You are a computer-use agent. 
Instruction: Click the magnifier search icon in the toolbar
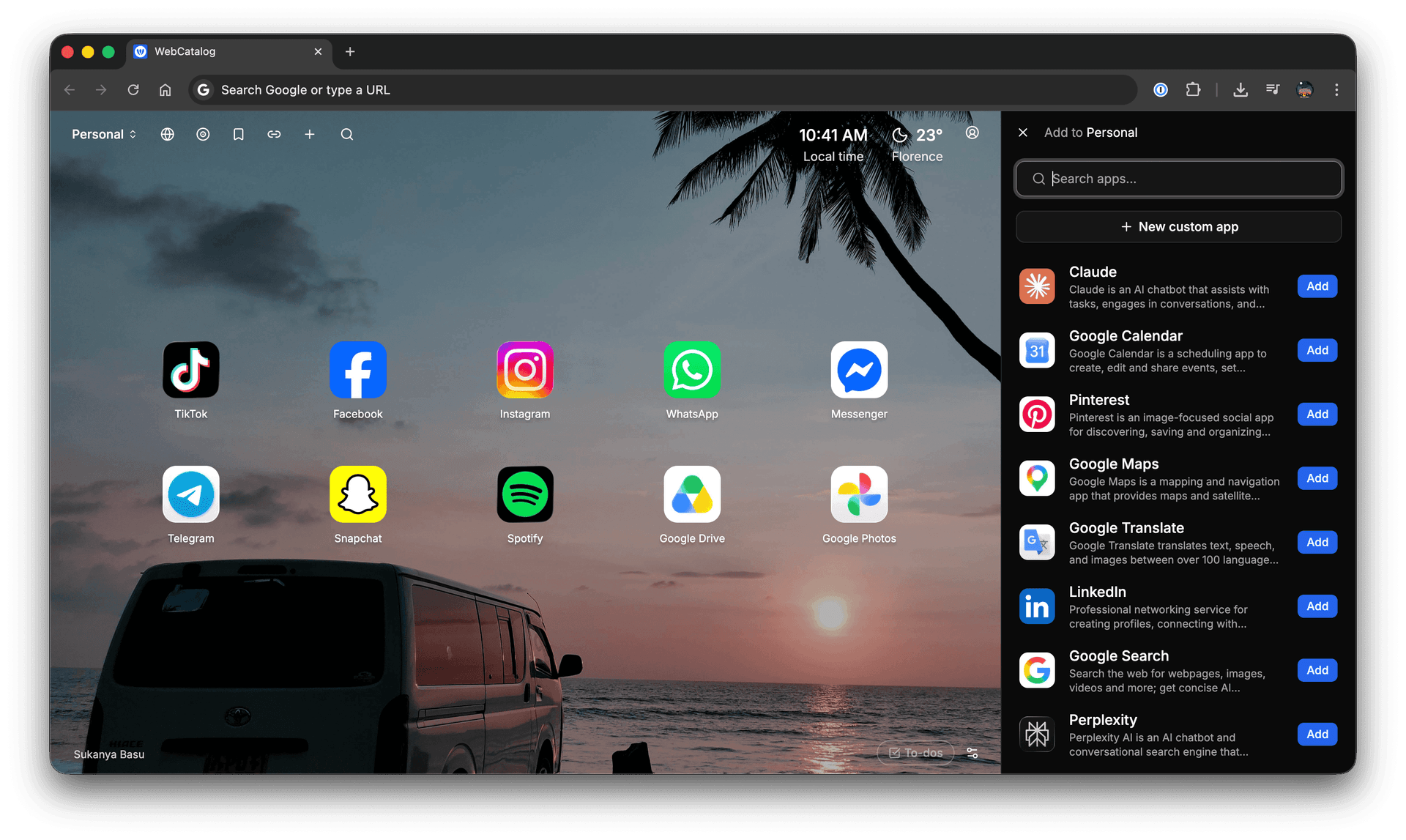click(347, 134)
